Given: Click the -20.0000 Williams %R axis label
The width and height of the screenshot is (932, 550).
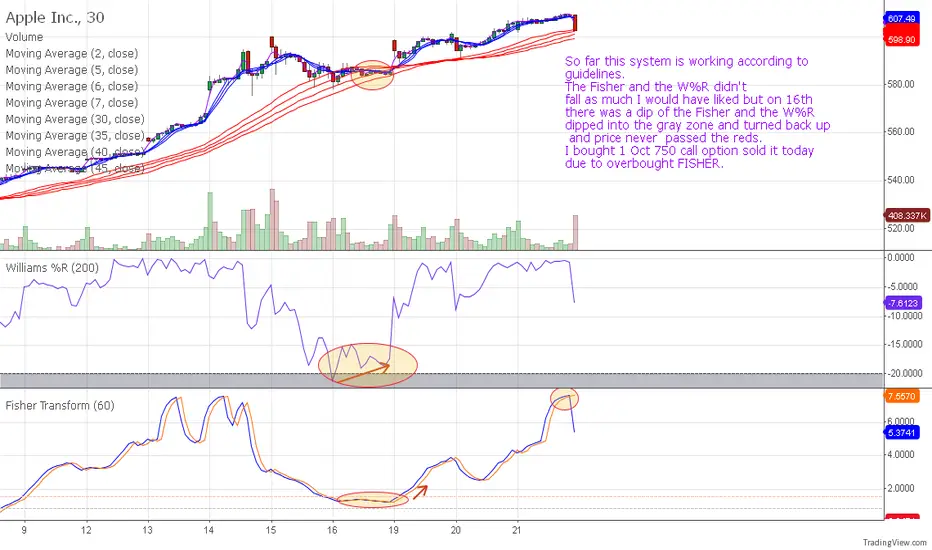Looking at the screenshot, I should (903, 373).
